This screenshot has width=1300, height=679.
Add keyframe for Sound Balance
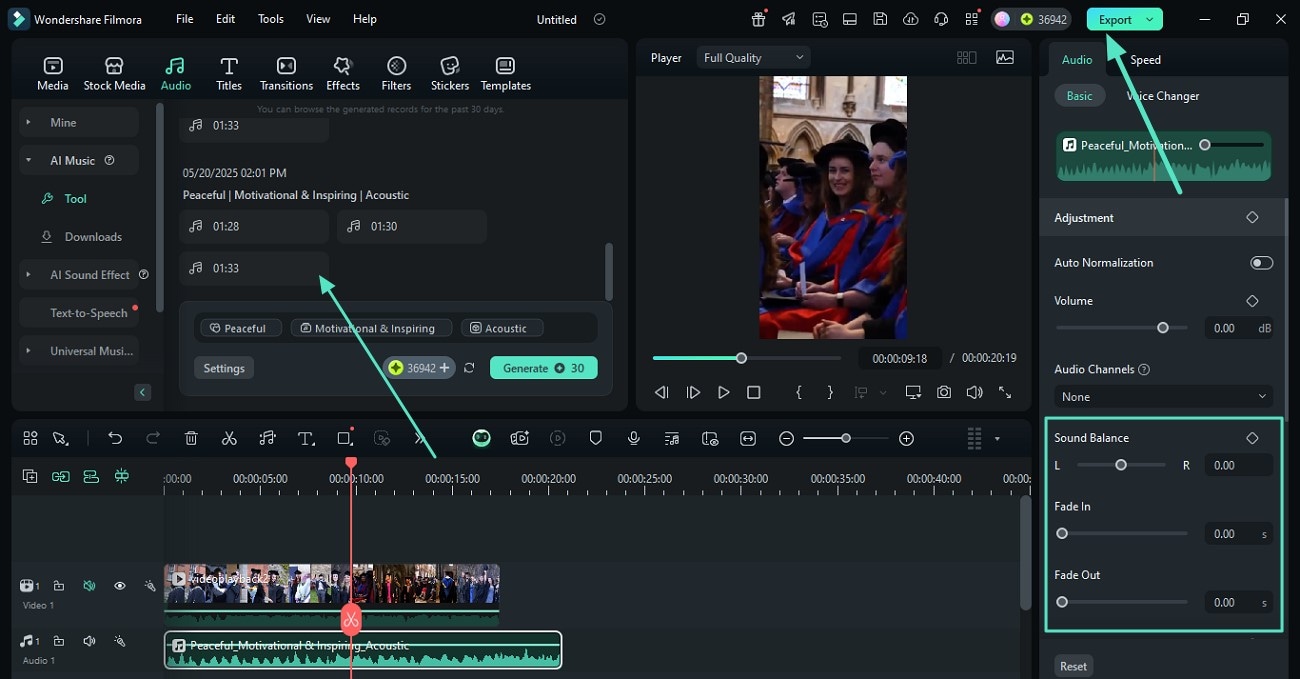(x=1252, y=438)
